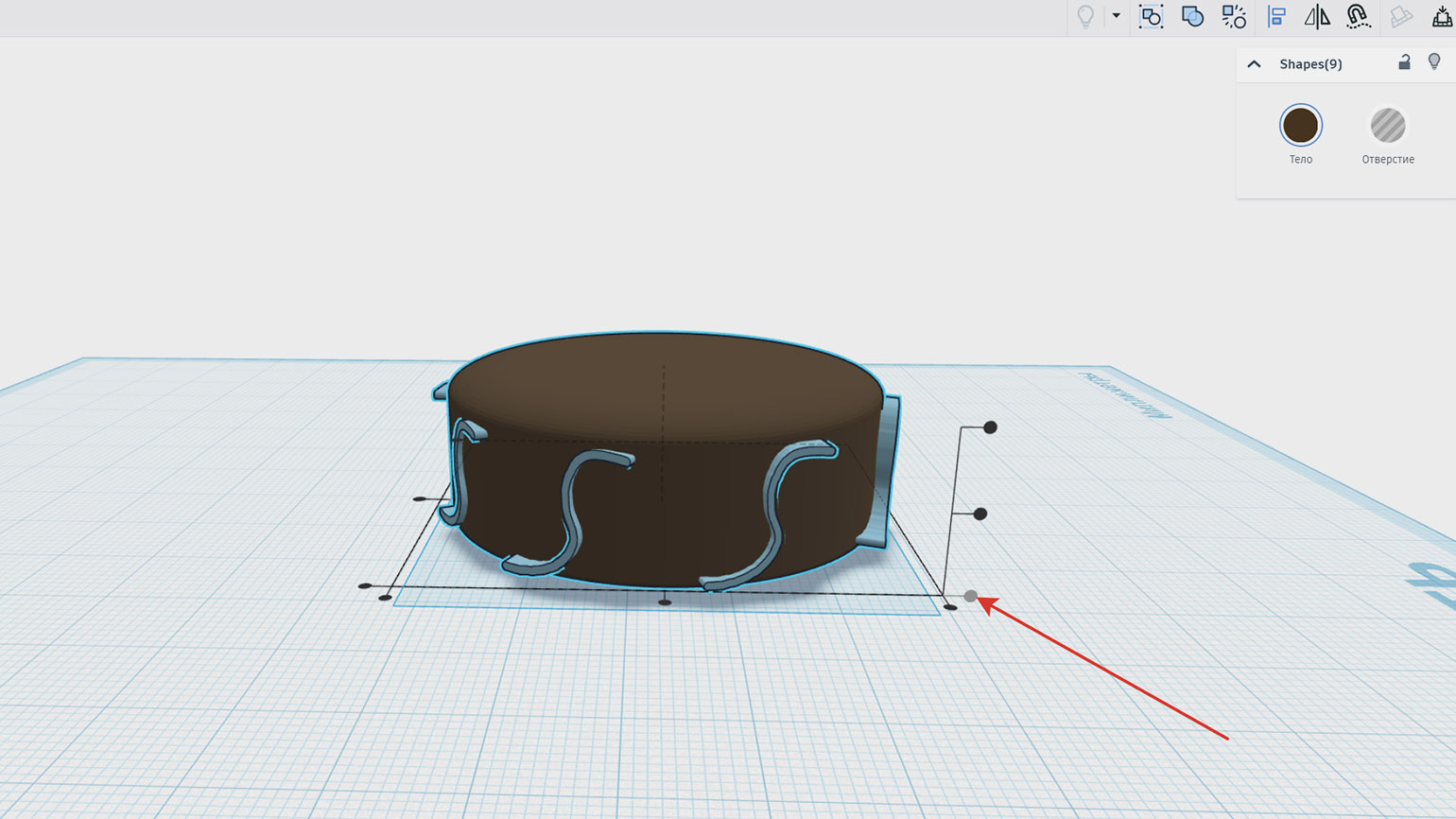Toggle the lock icon in the Shapes panel
1456x819 pixels.
coord(1404,62)
